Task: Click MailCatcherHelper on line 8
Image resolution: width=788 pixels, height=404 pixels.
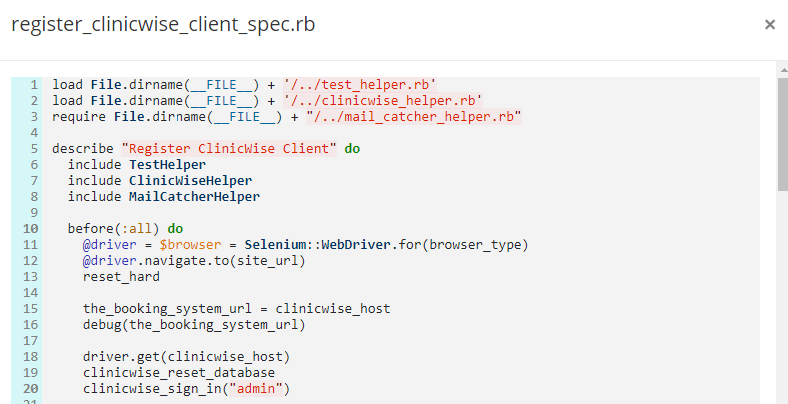Action: point(194,197)
